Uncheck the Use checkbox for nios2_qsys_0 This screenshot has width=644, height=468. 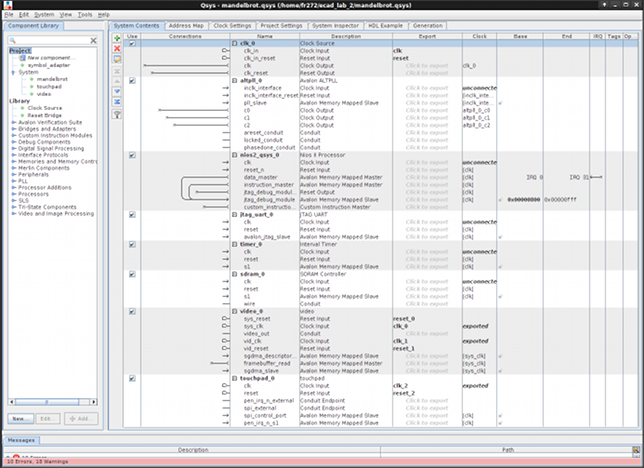tap(132, 156)
